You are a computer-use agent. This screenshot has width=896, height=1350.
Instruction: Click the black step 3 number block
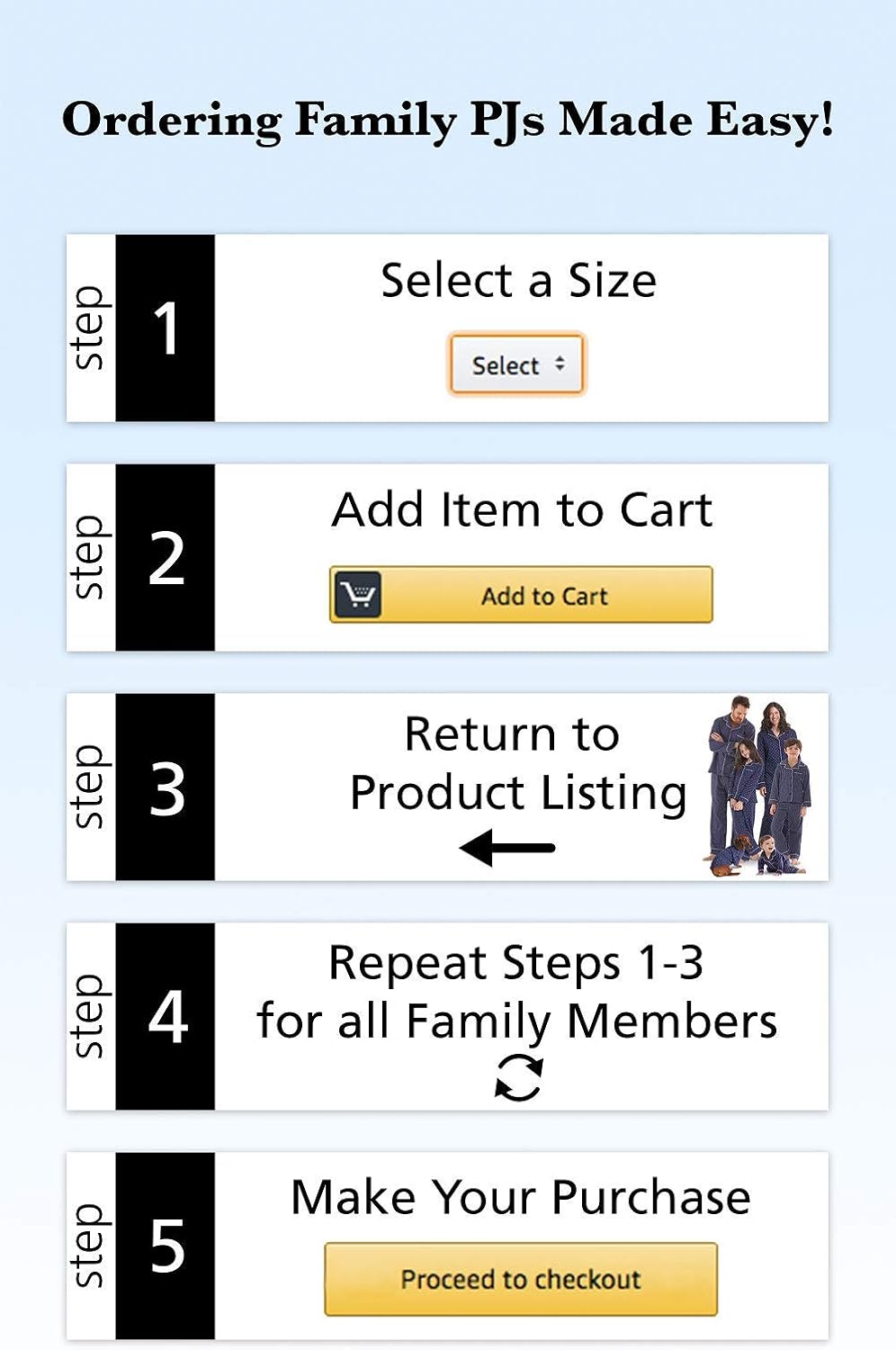click(166, 787)
